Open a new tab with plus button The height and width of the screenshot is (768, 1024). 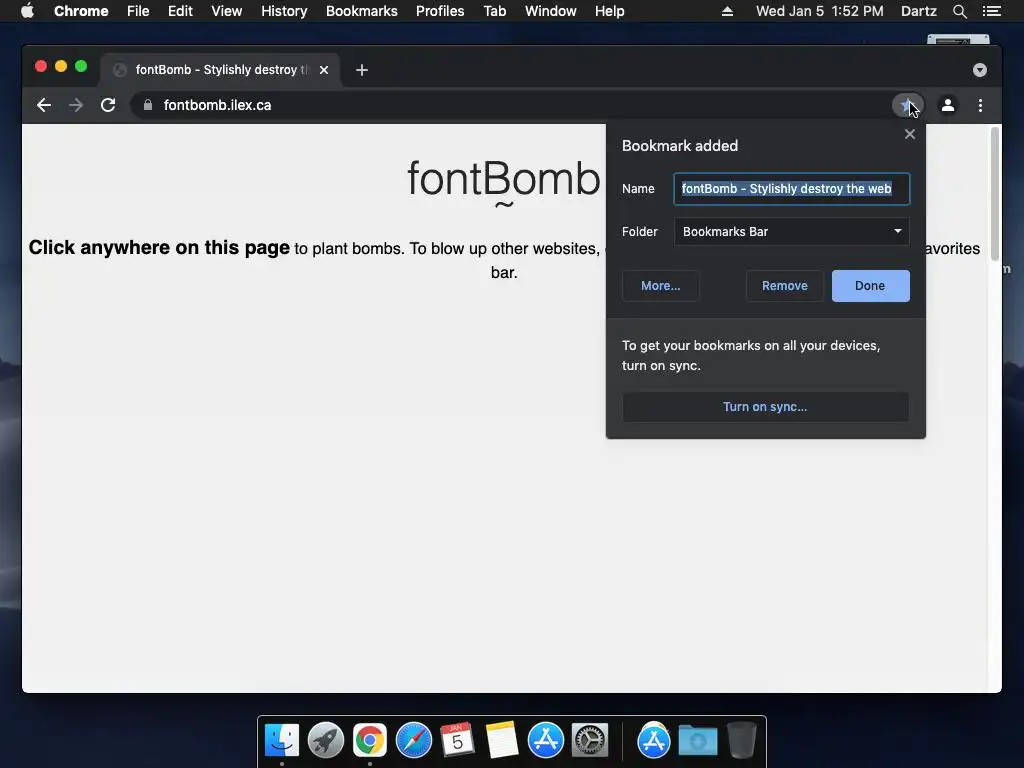pos(362,70)
